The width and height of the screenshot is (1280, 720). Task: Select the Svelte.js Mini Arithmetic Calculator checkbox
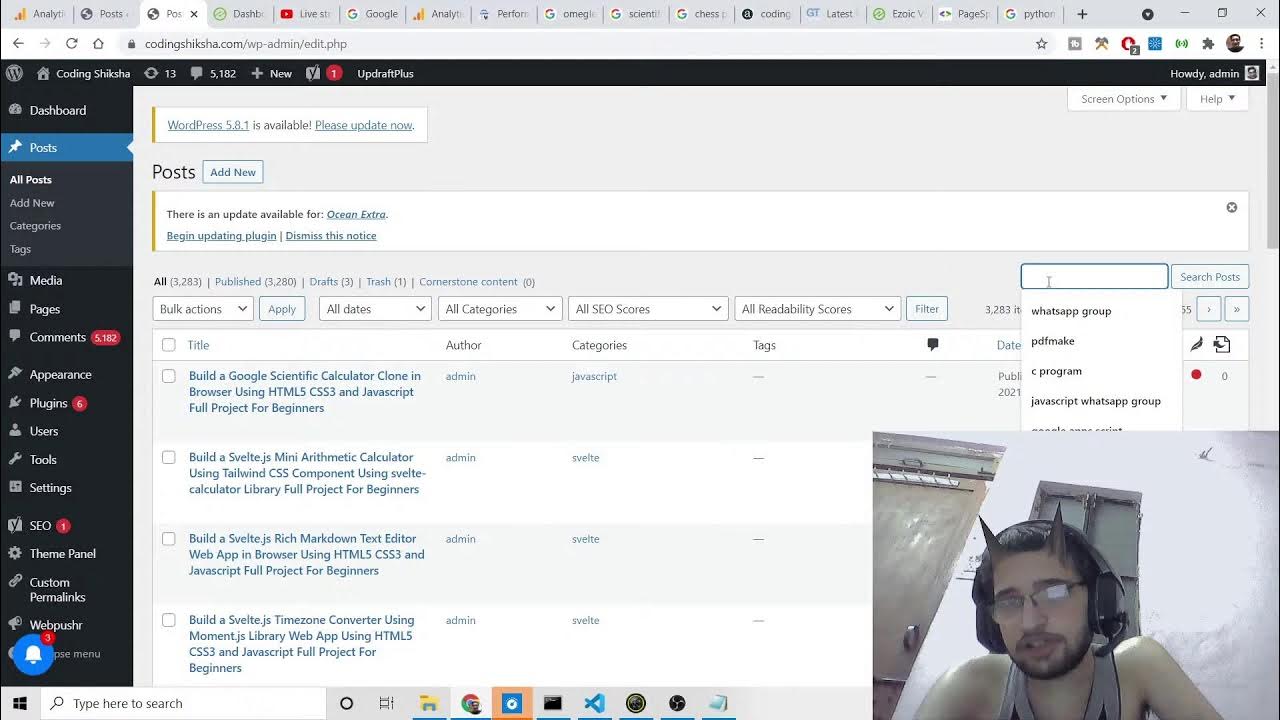(168, 457)
